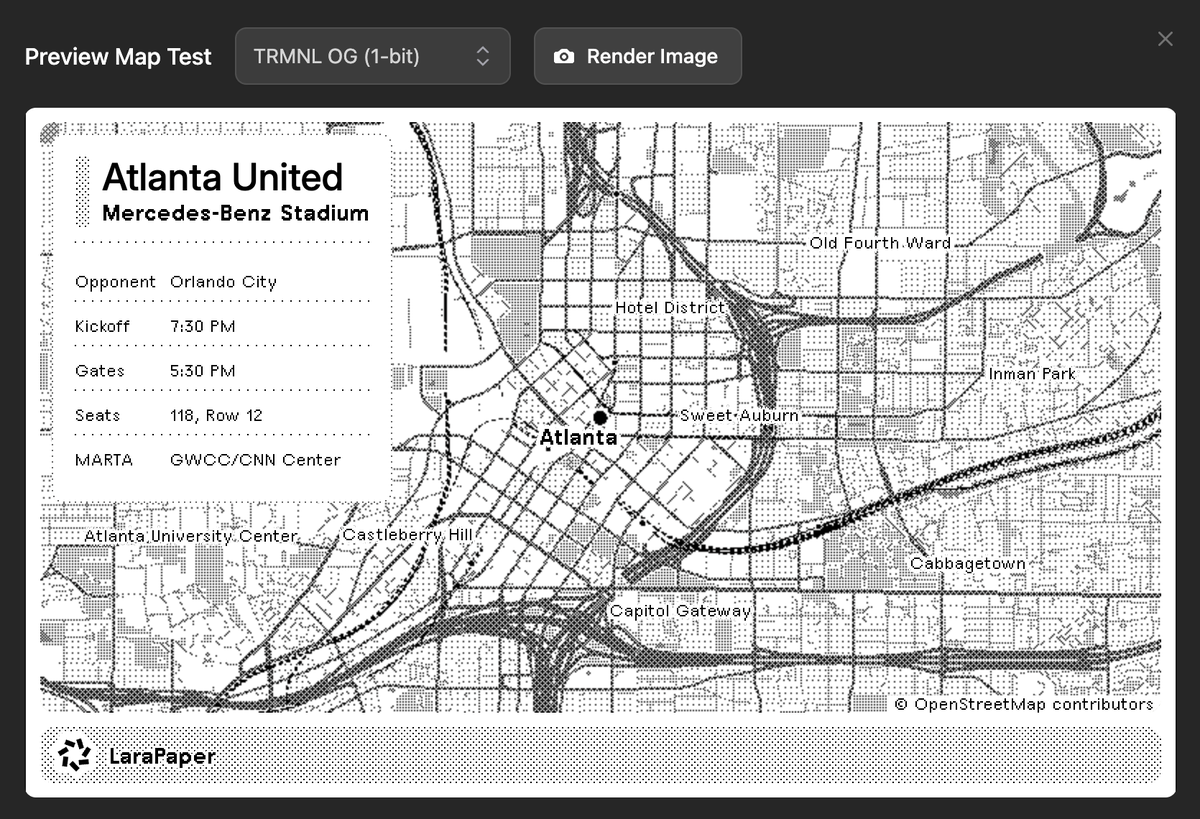
Task: Click the LaraPaper footer text
Action: pyautogui.click(x=162, y=756)
